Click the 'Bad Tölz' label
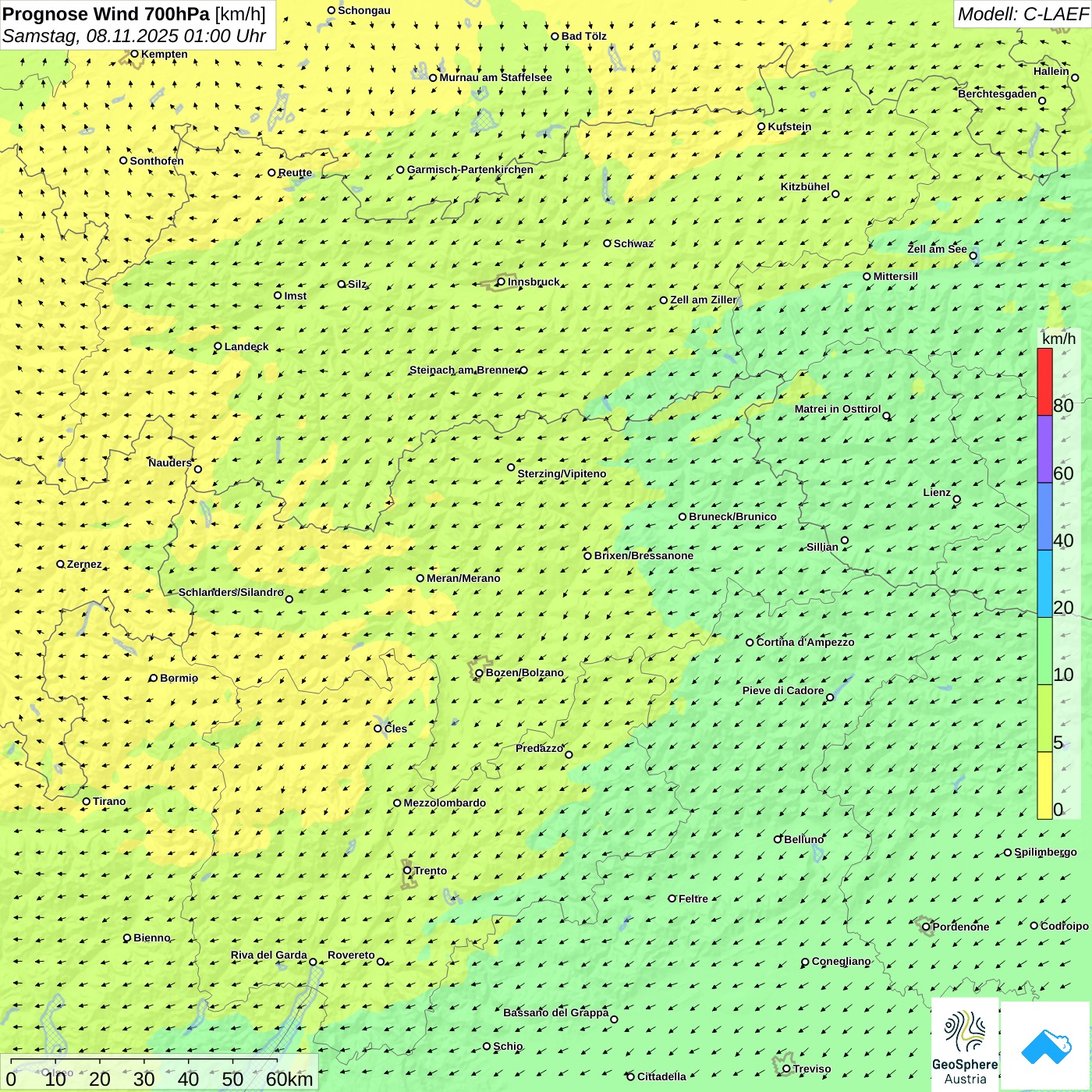The width and height of the screenshot is (1092, 1092). [x=584, y=36]
